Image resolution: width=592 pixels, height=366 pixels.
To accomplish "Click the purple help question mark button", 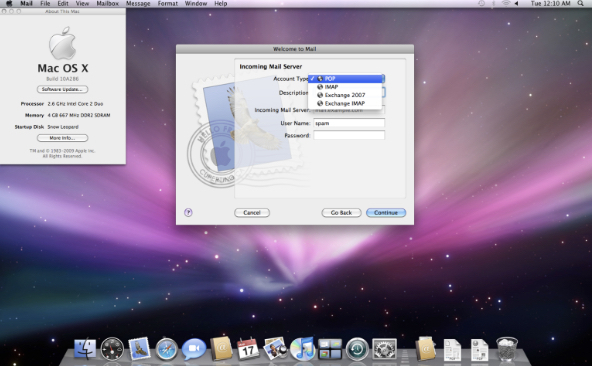I will coord(188,212).
